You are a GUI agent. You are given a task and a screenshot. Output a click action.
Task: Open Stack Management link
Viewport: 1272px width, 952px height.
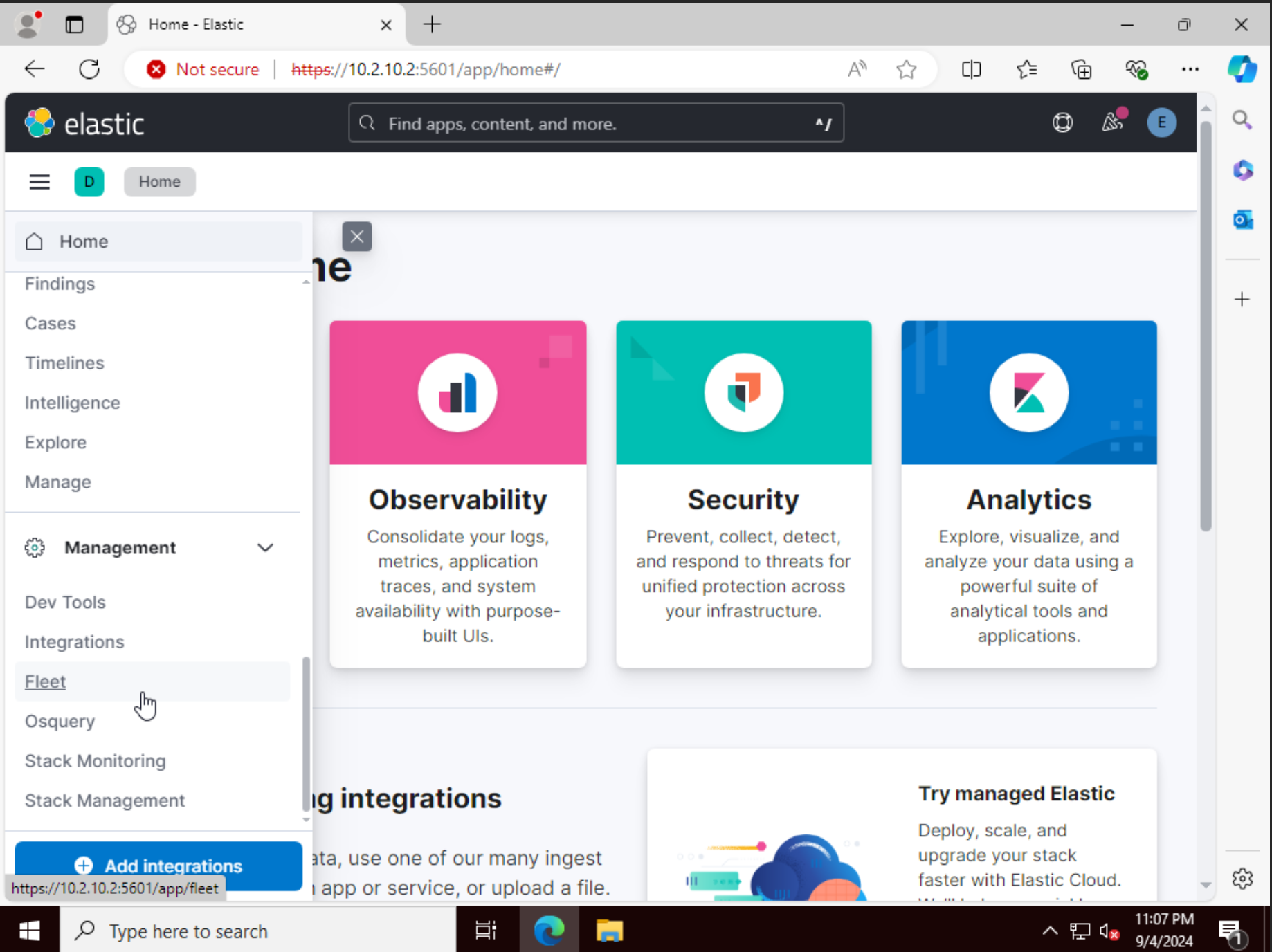105,800
